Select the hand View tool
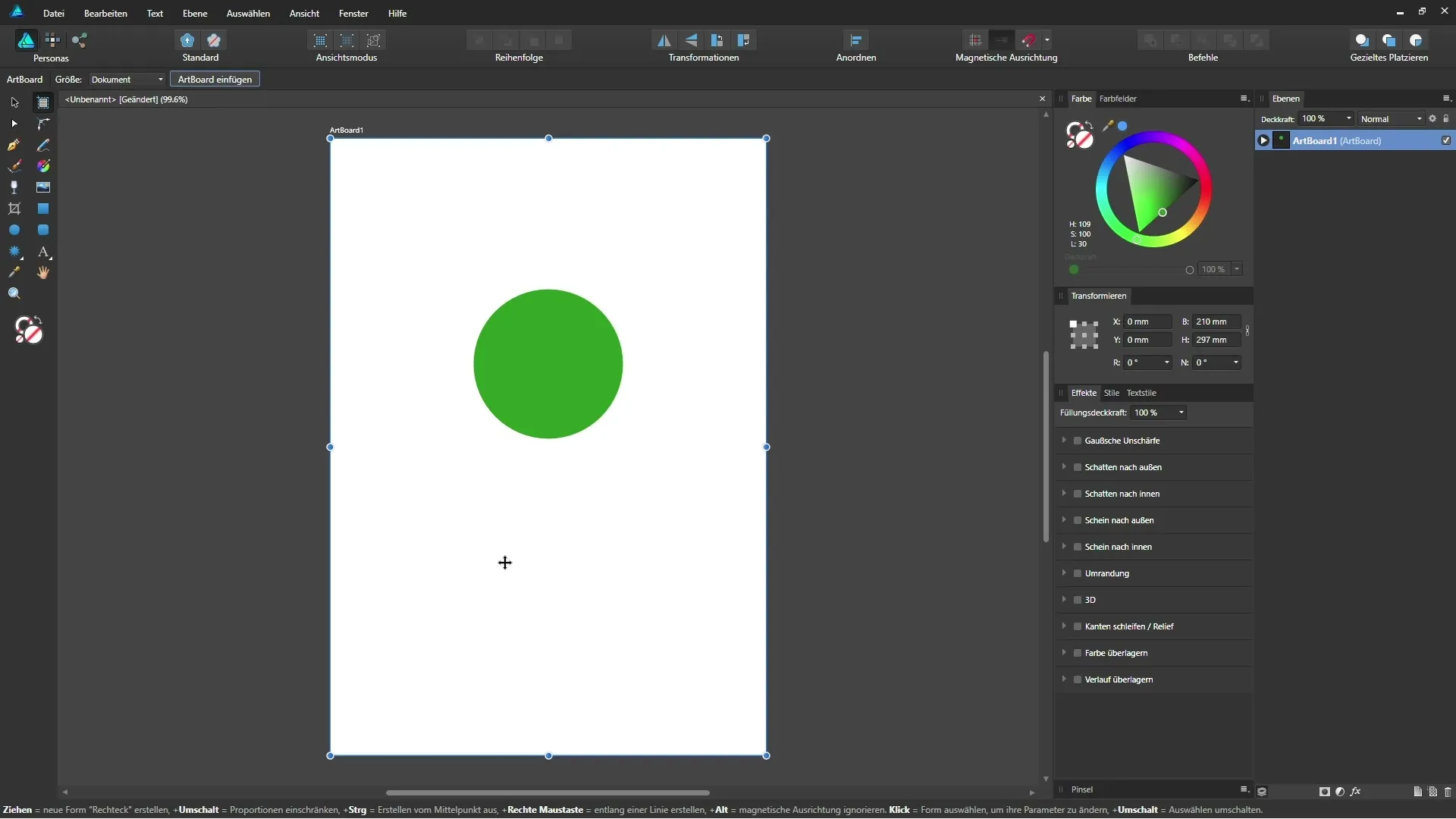Viewport: 1456px width, 819px height. (x=43, y=272)
